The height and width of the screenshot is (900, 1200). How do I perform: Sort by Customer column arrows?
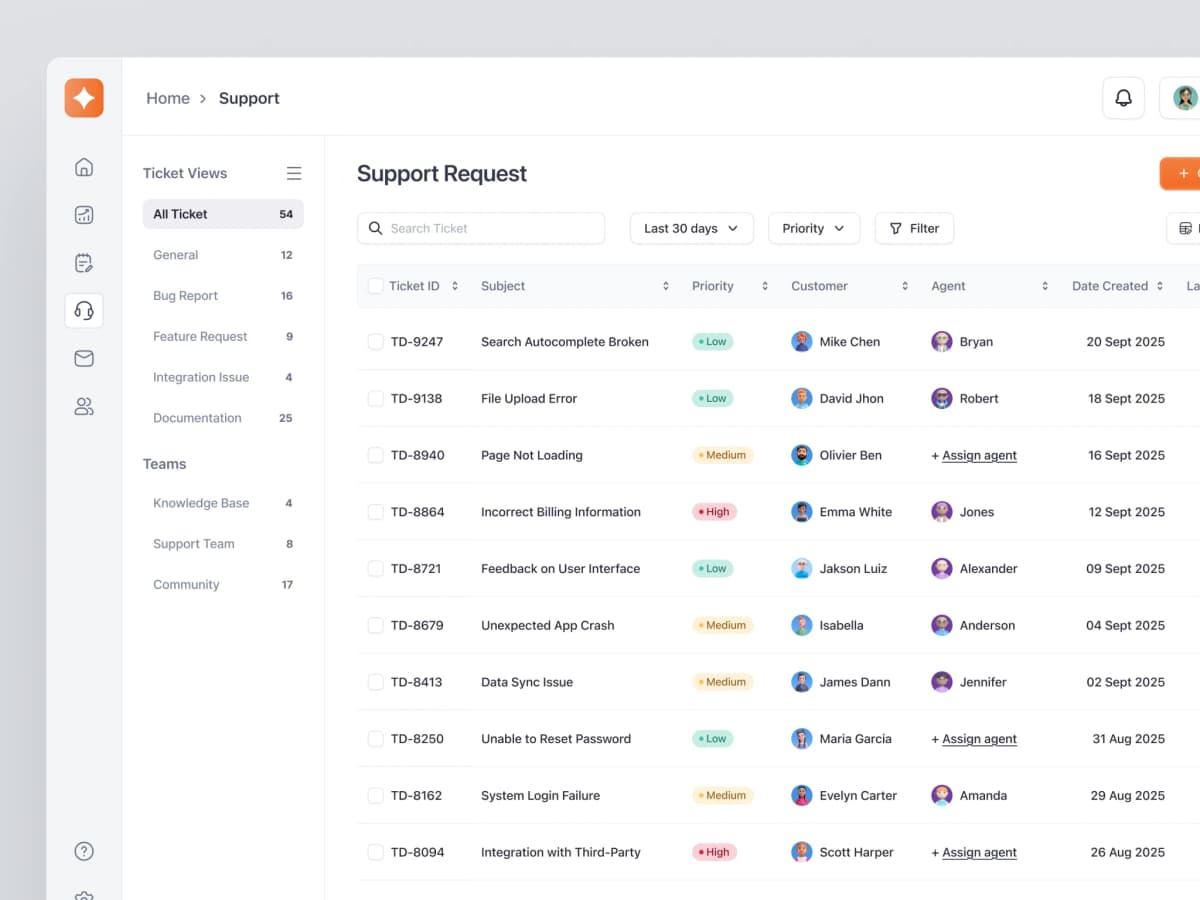(905, 286)
